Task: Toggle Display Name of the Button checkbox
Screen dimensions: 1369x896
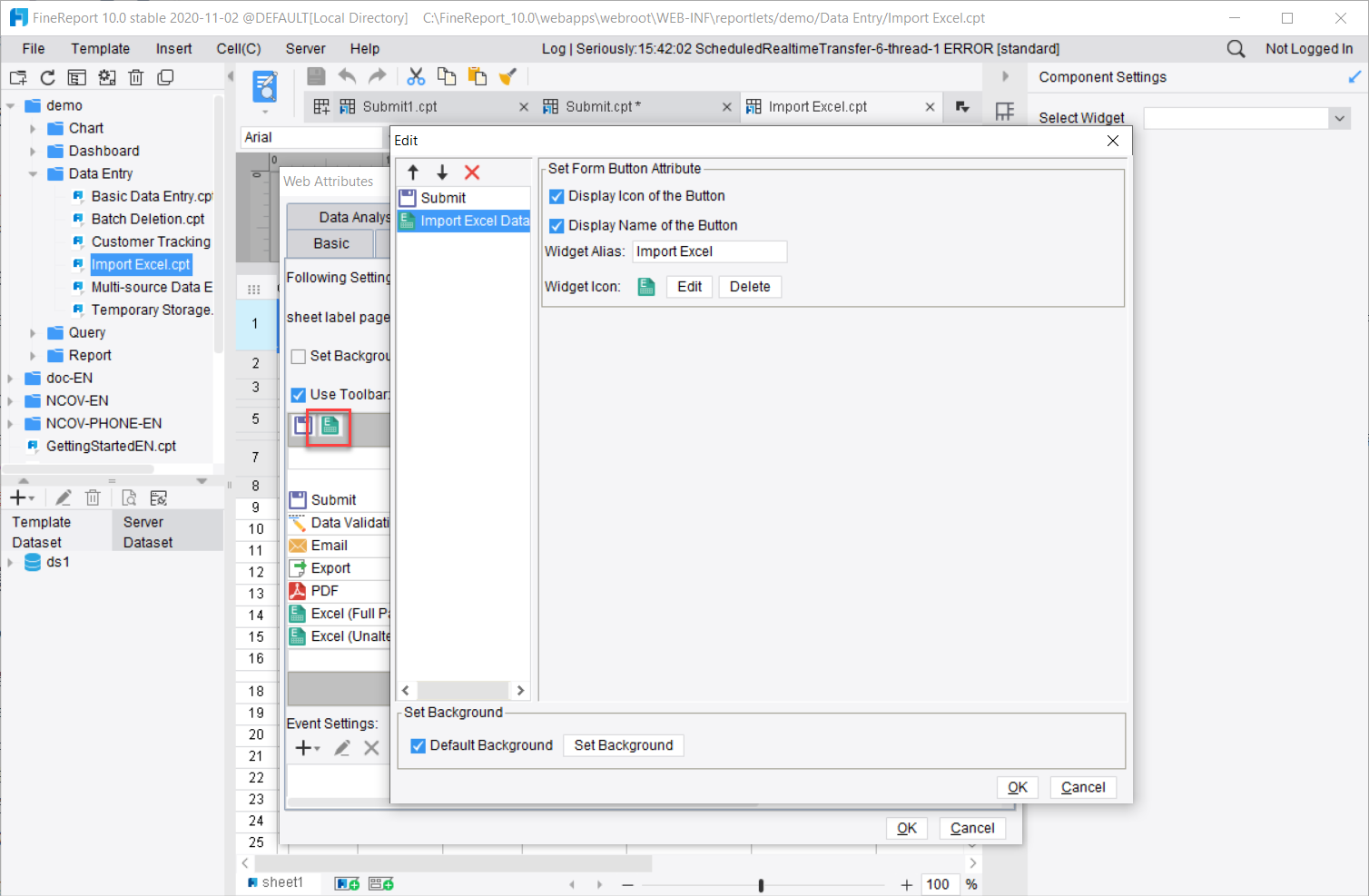Action: [556, 225]
